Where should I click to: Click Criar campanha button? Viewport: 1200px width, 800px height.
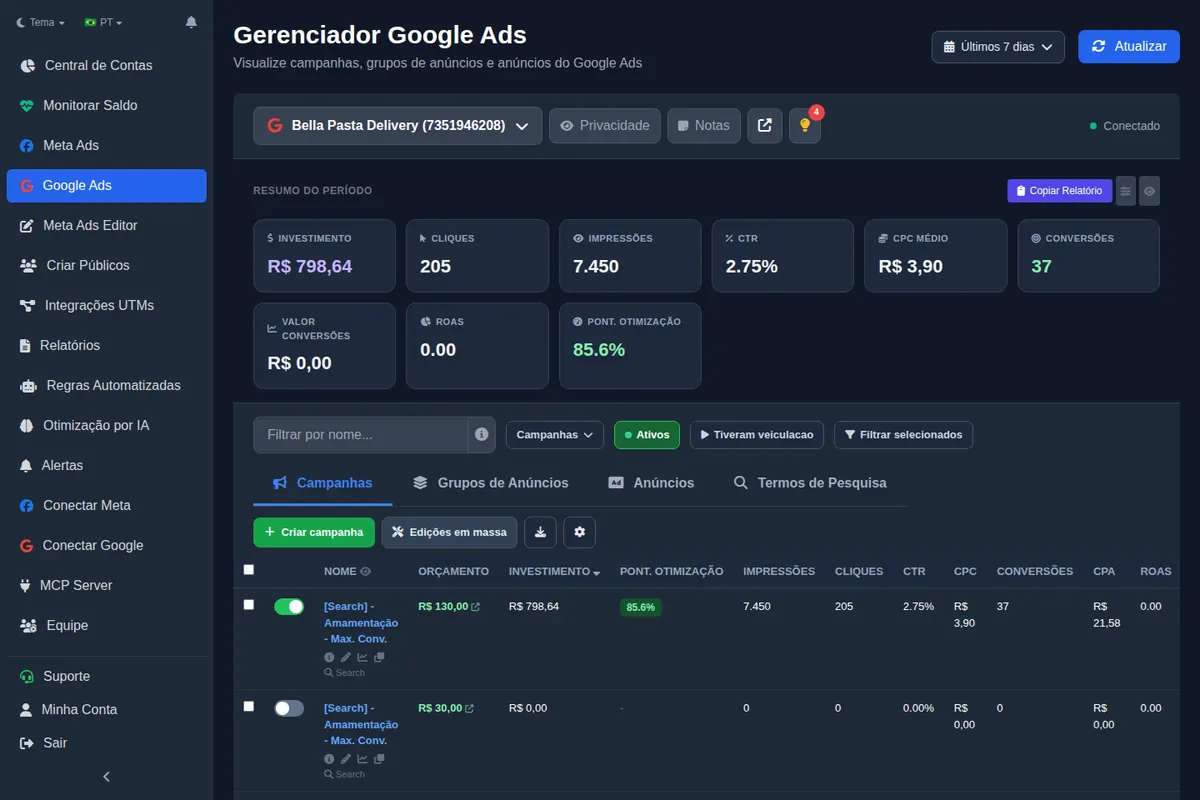point(314,532)
